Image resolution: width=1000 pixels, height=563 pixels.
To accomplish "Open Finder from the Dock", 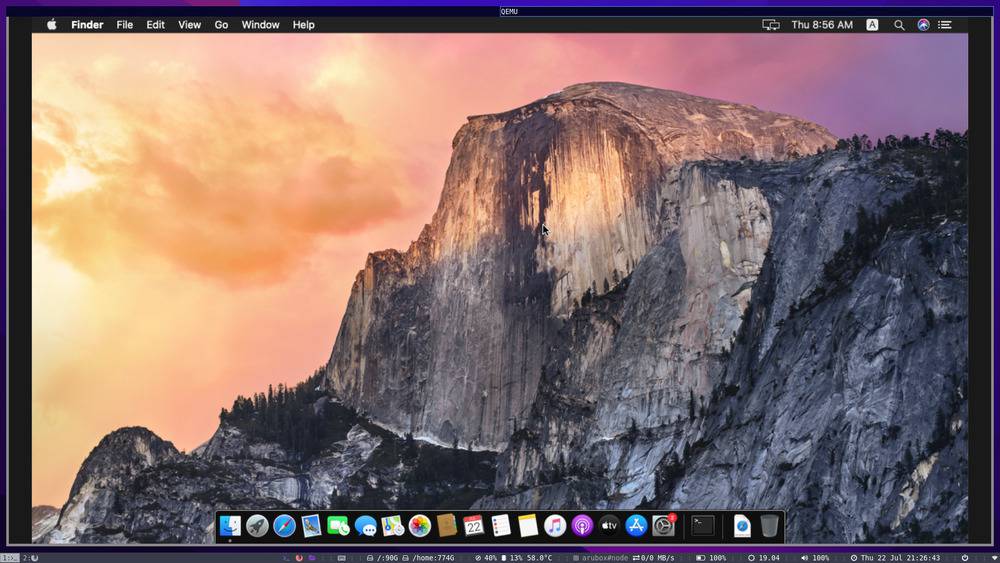I will click(230, 526).
